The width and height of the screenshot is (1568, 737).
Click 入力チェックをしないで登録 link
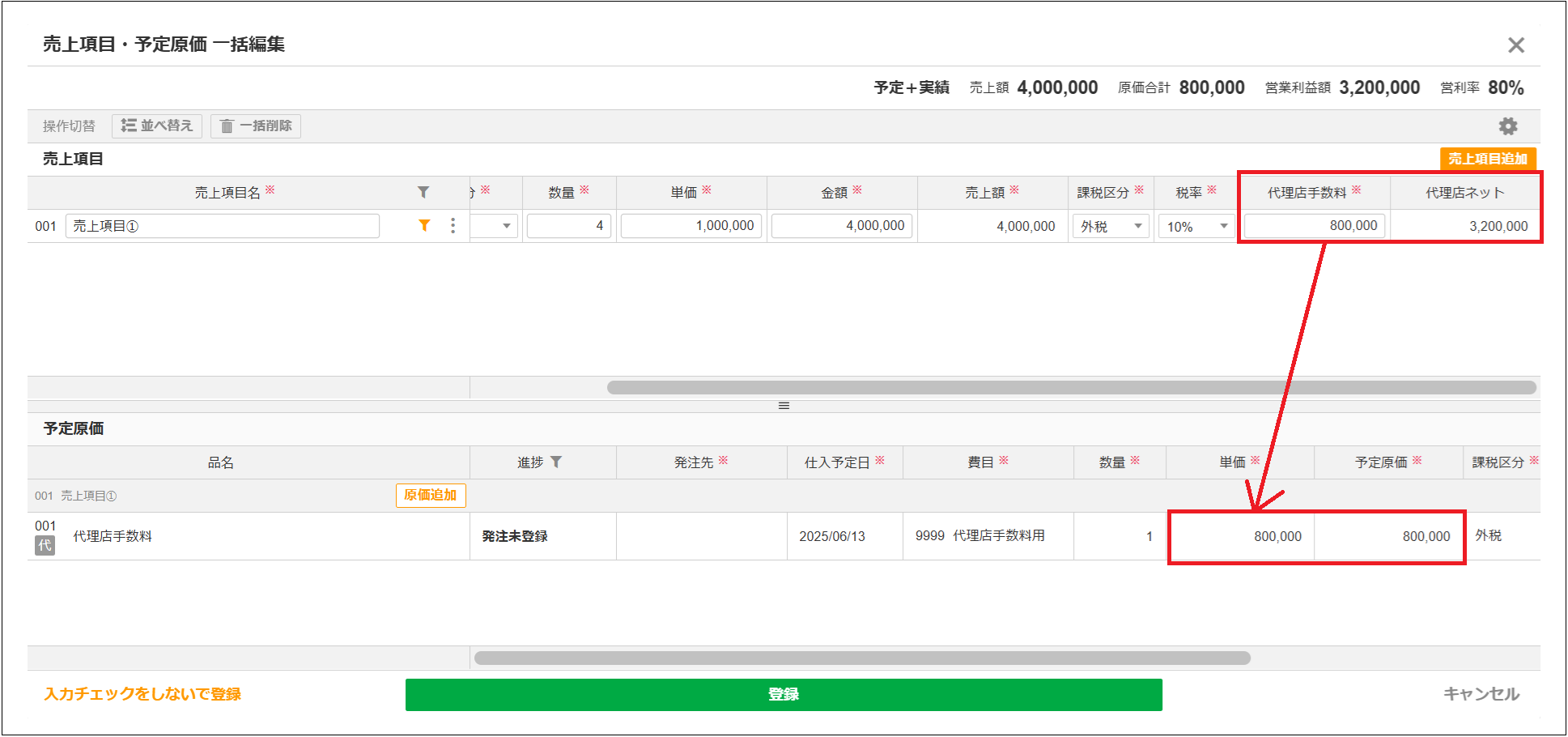(x=142, y=694)
